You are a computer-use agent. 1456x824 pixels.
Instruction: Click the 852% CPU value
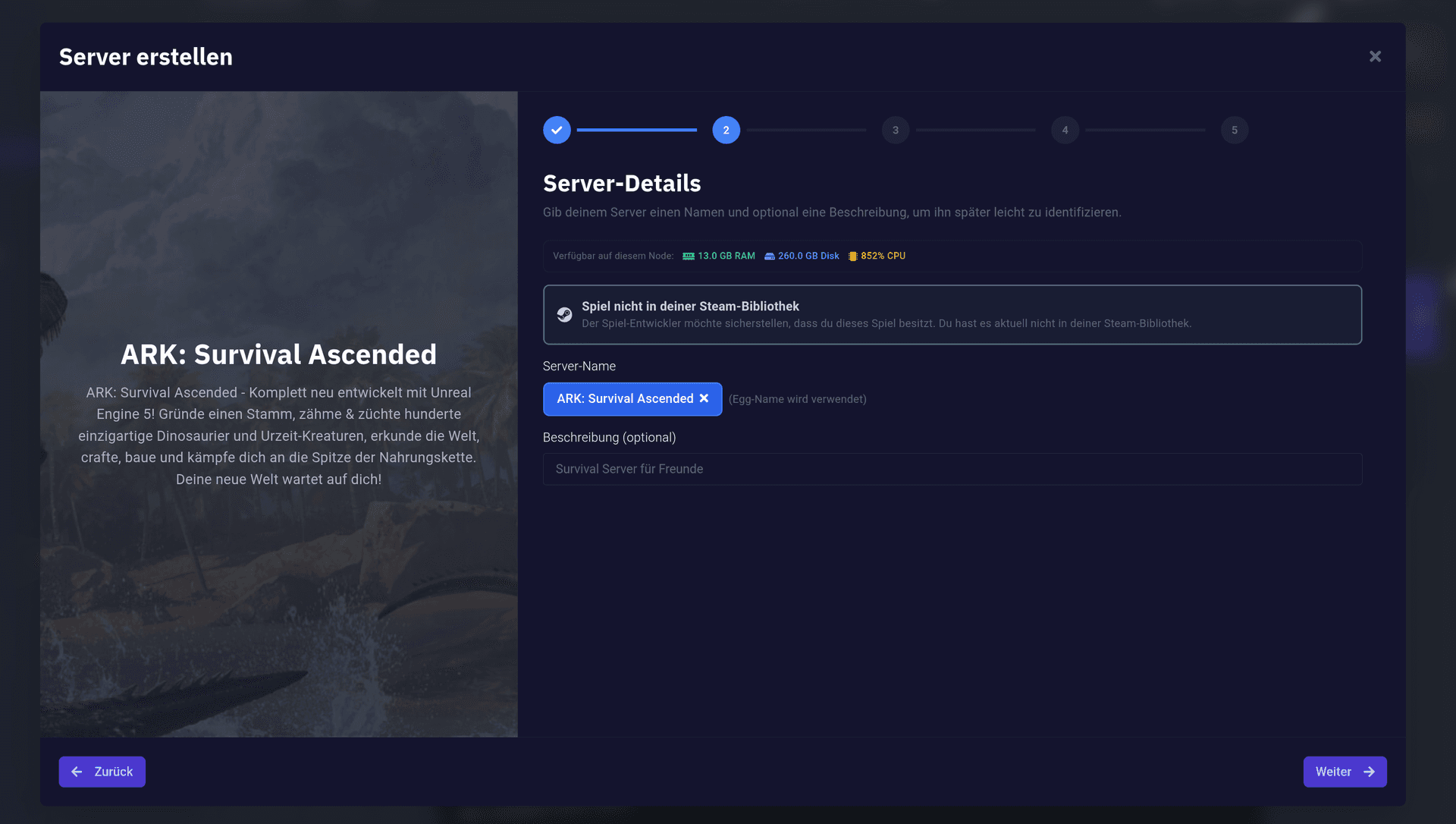point(883,256)
